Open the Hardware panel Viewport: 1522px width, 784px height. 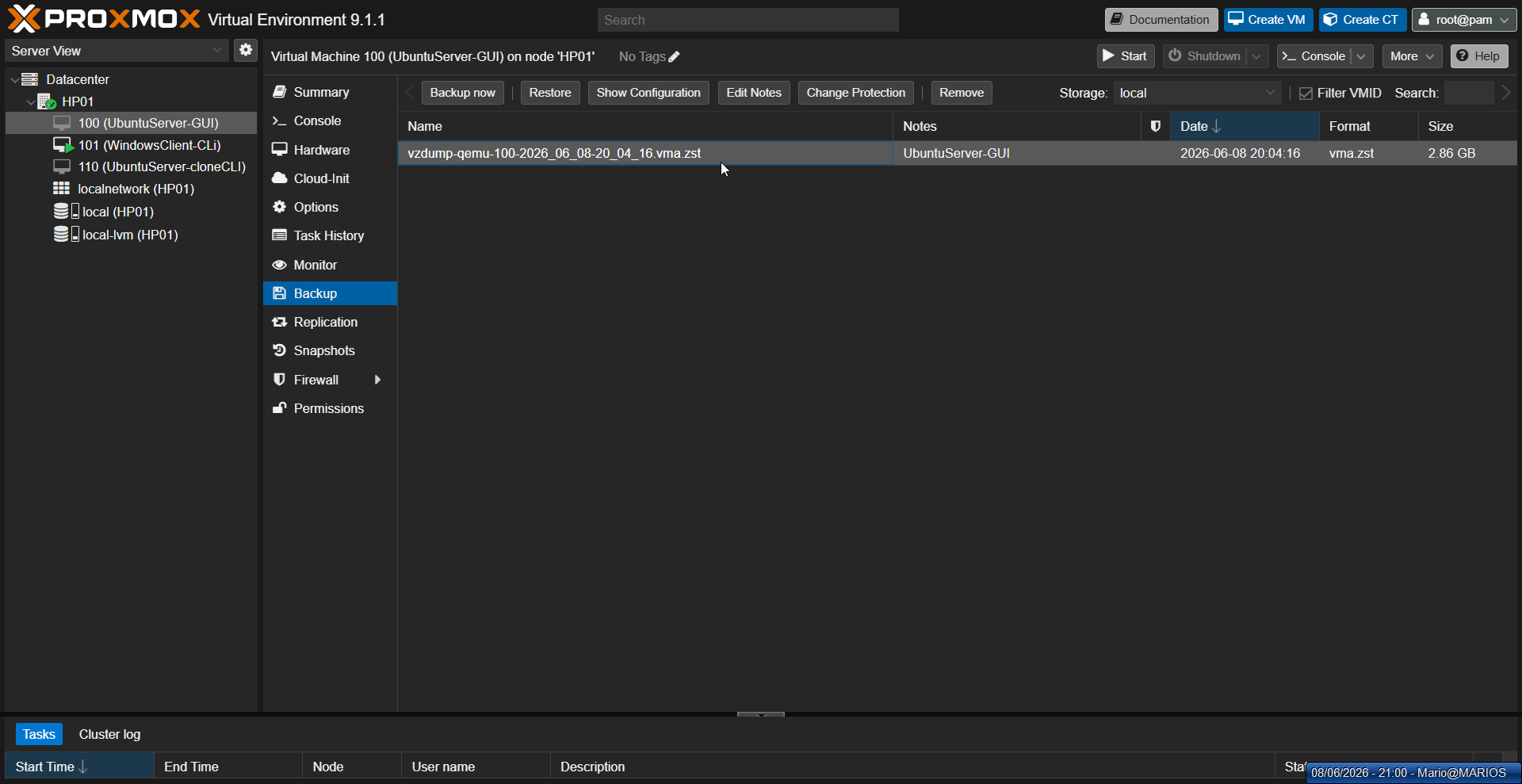321,150
